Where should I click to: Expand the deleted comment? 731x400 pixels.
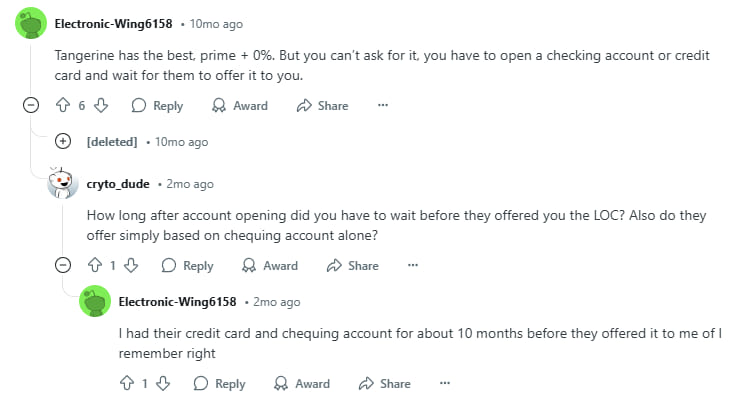pos(63,141)
